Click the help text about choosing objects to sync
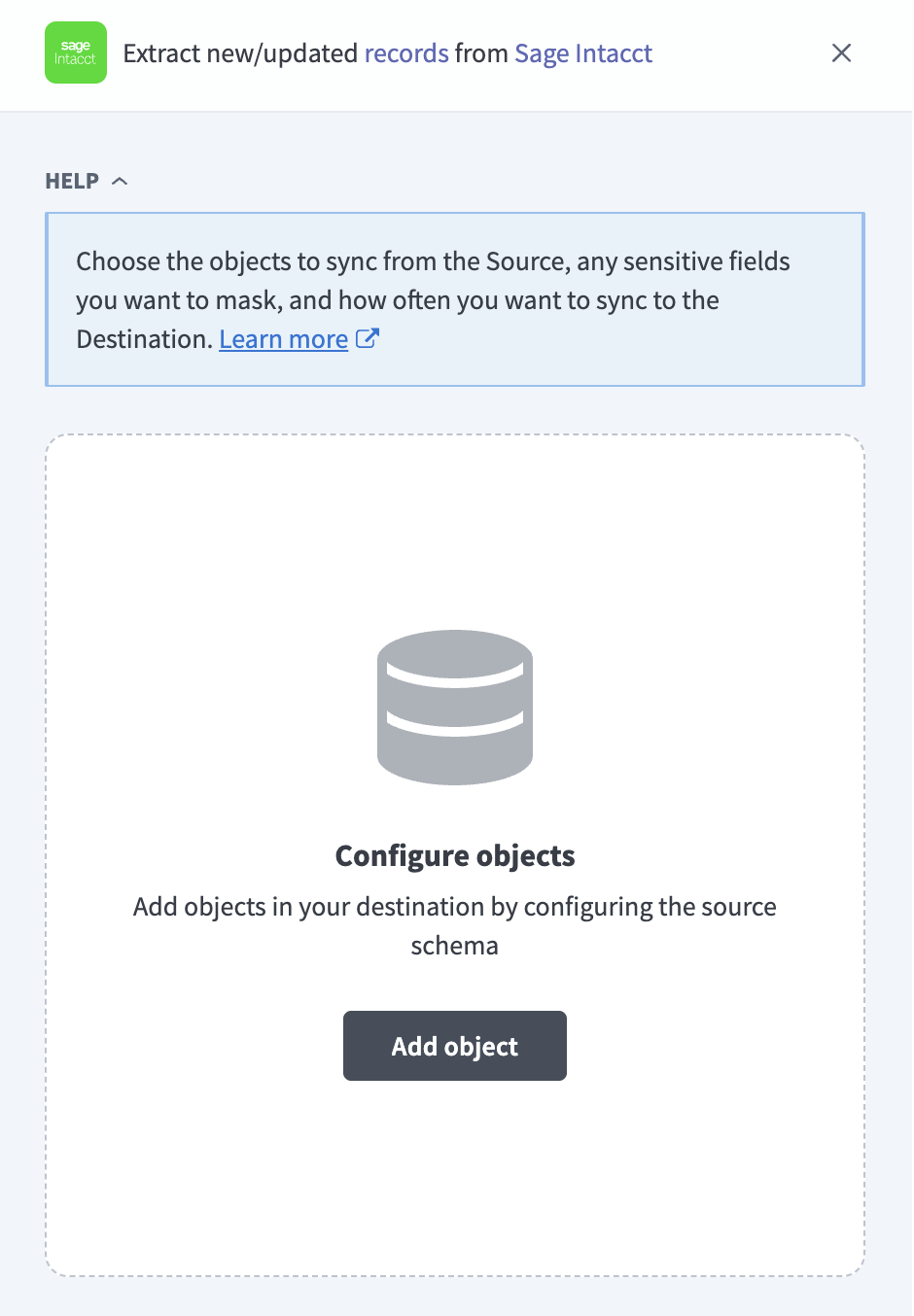Viewport: 914px width, 1316px height. (x=433, y=300)
